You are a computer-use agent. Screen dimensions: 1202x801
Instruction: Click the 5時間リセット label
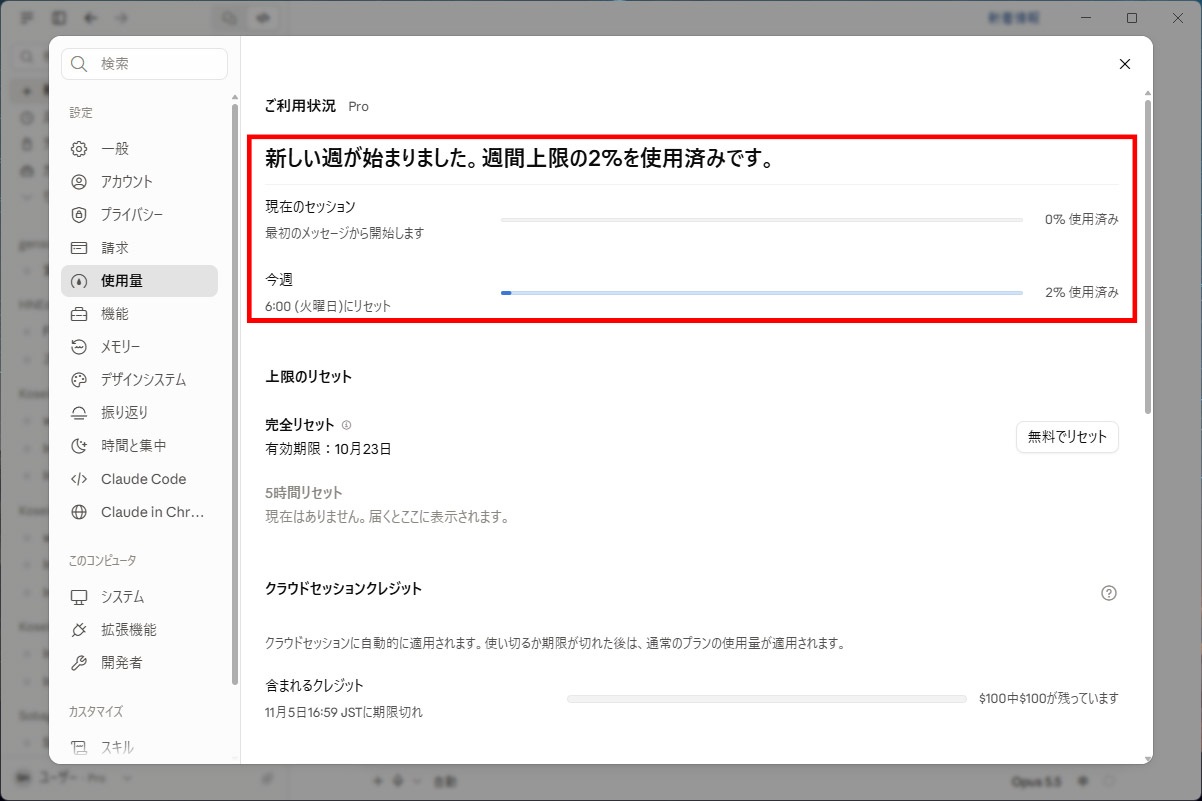304,493
